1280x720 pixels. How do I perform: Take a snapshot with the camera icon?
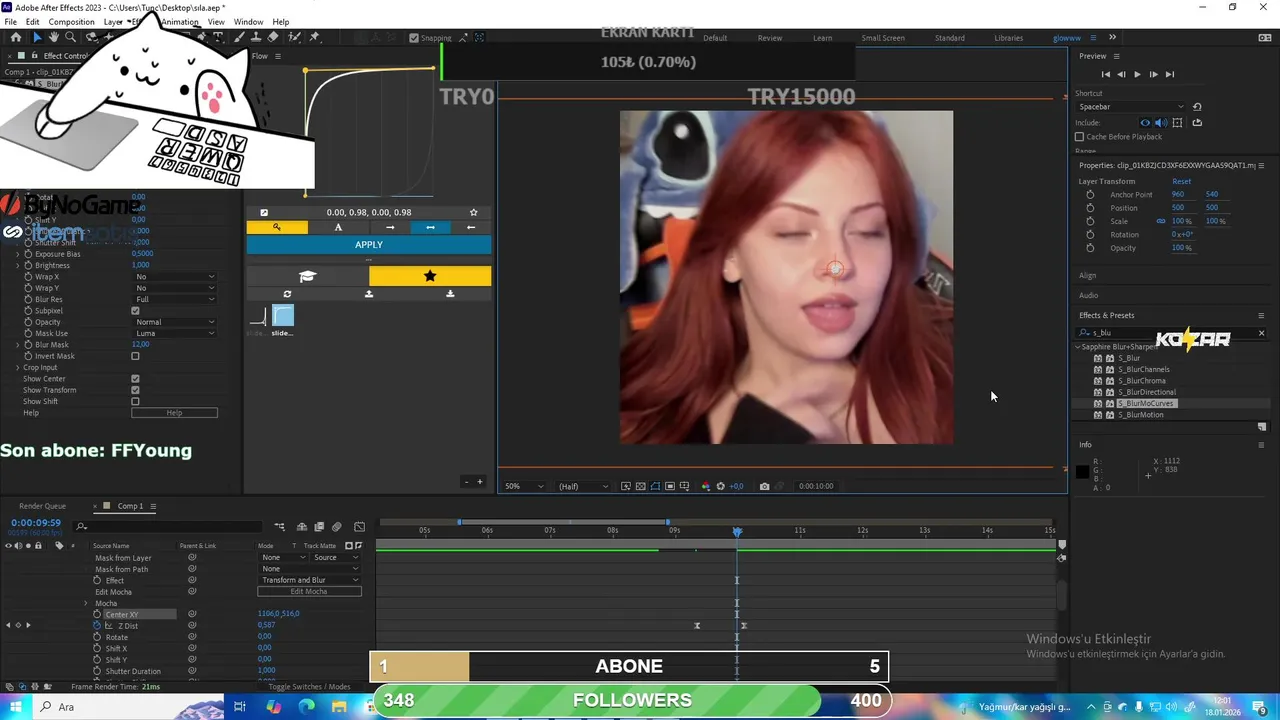[764, 486]
